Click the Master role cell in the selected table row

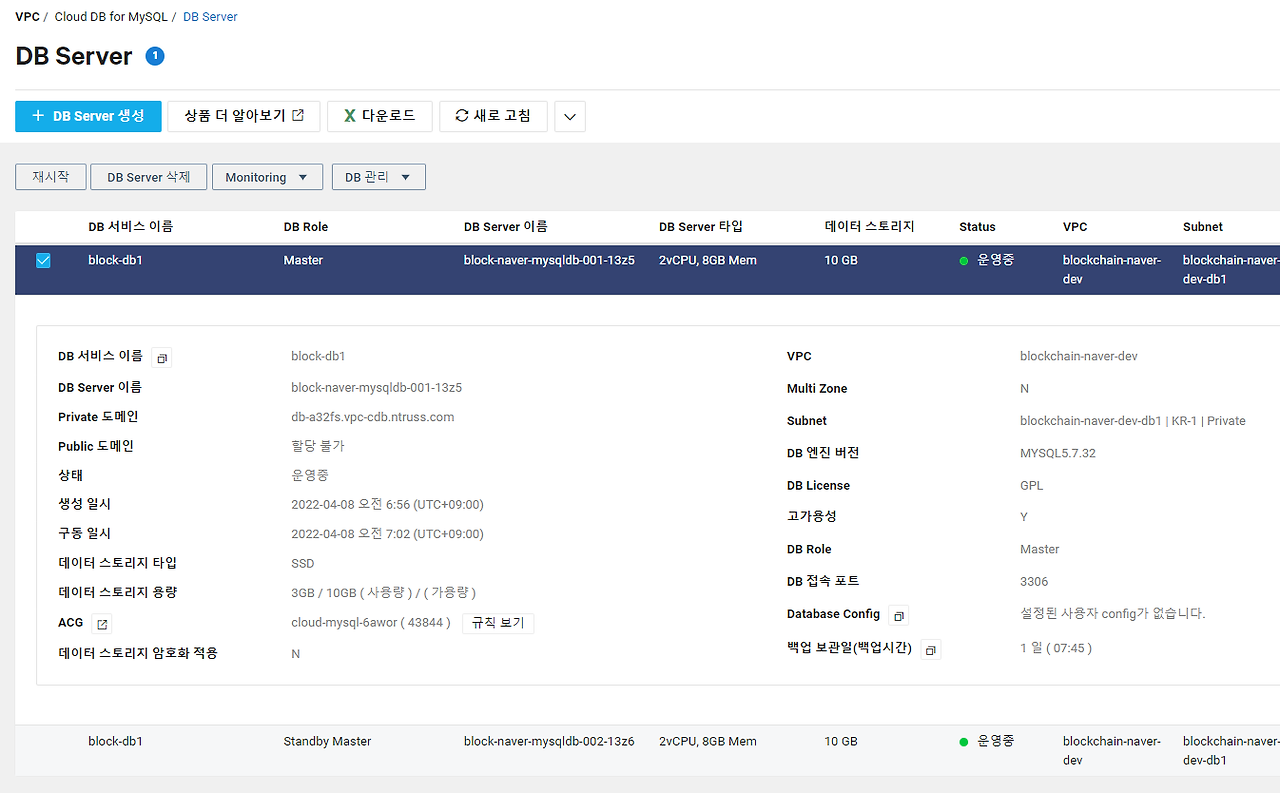[x=303, y=260]
